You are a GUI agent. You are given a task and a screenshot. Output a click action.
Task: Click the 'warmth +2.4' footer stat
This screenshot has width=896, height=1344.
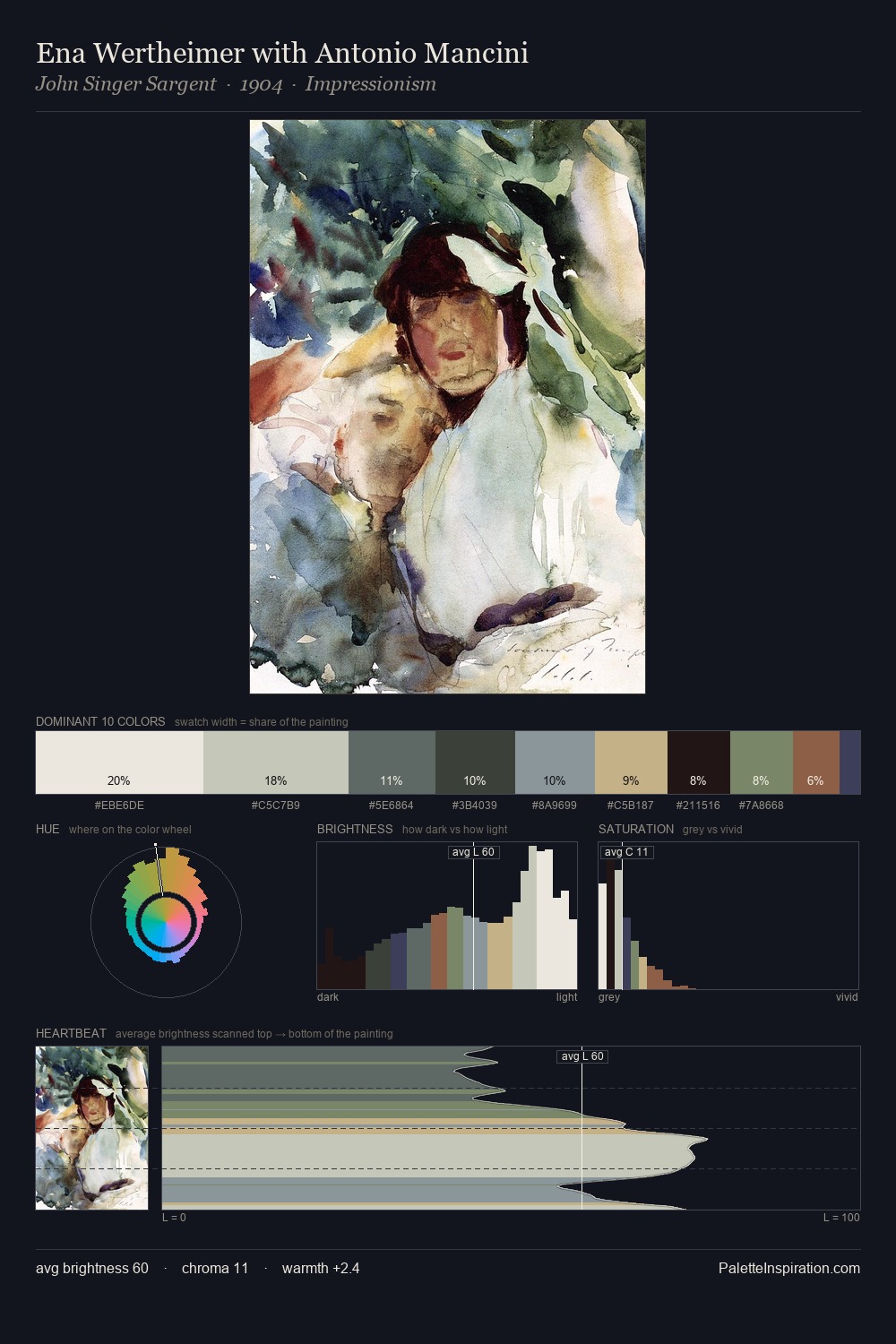[x=321, y=1268]
